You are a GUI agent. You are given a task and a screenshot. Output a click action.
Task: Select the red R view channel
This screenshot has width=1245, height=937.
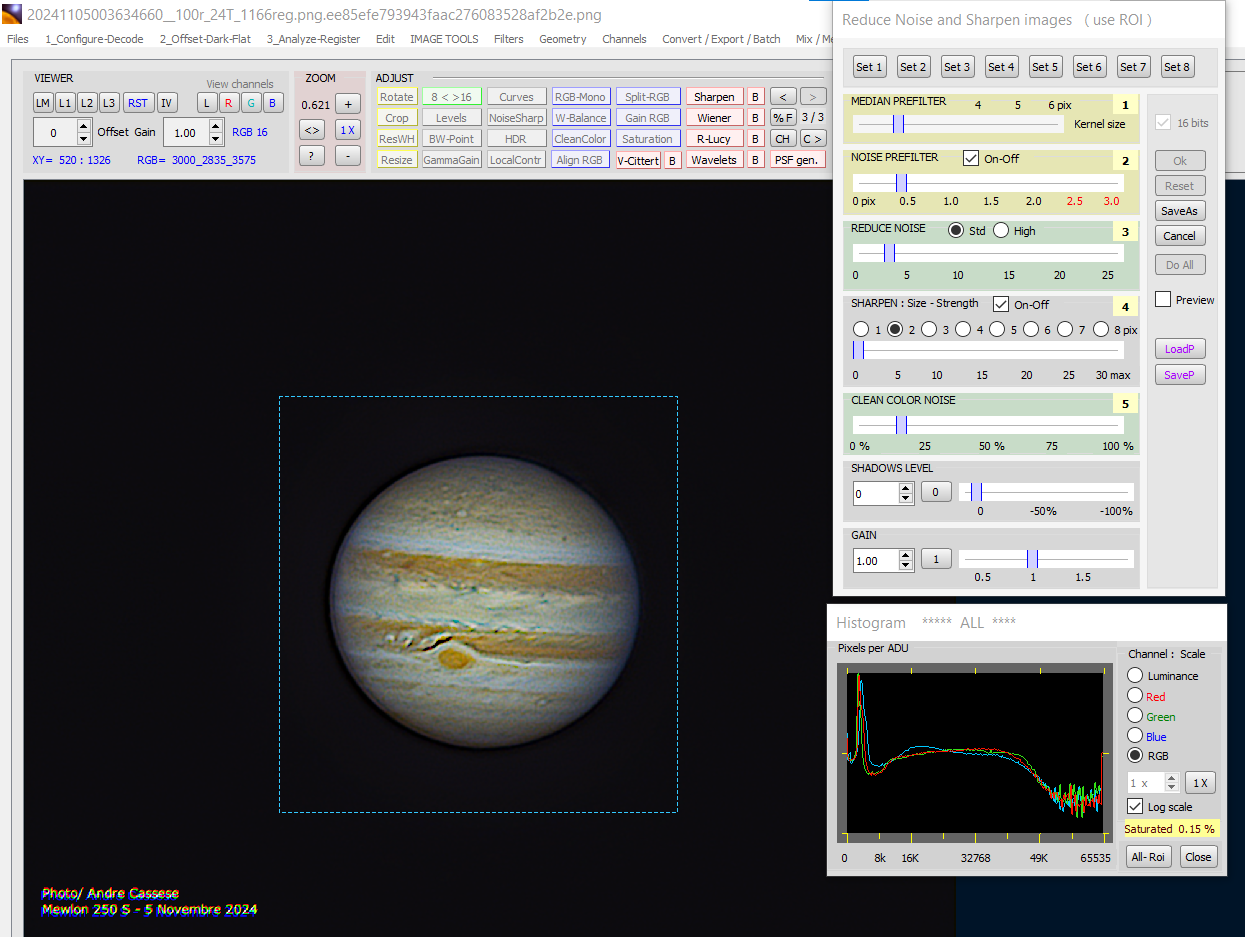(x=228, y=103)
